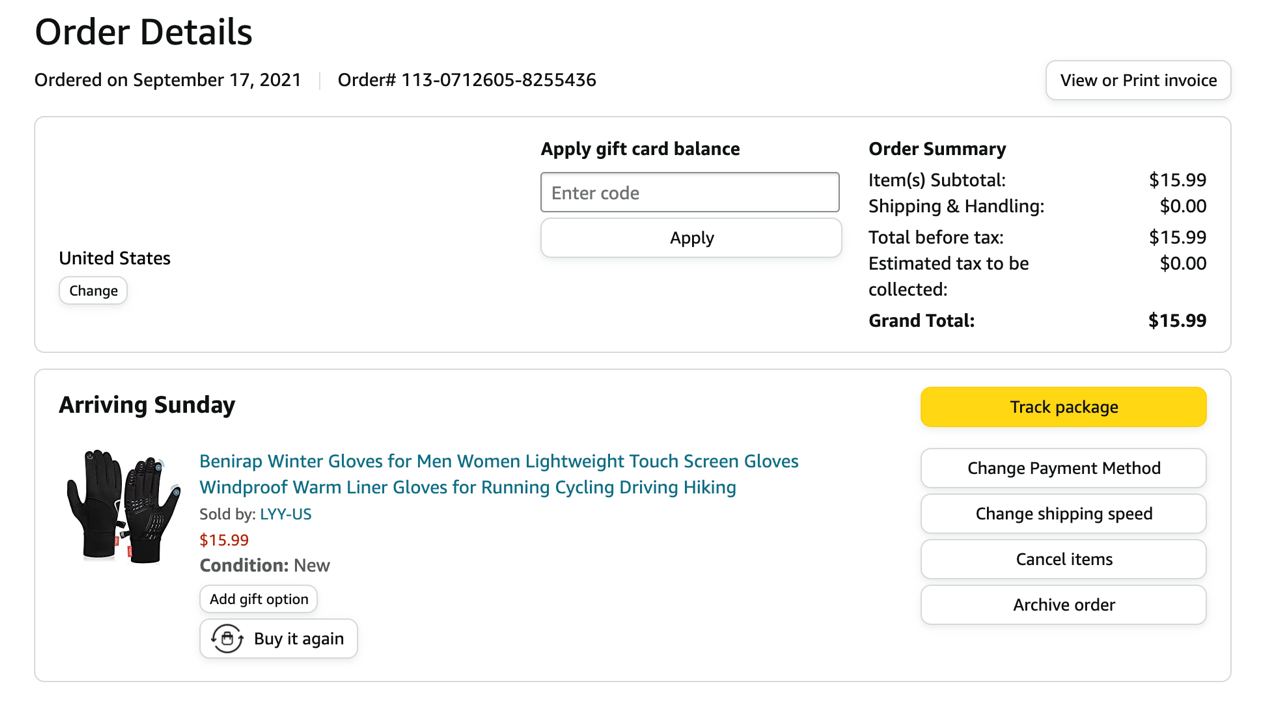Select Change Payment Method
The image size is (1280, 711).
pyautogui.click(x=1063, y=468)
